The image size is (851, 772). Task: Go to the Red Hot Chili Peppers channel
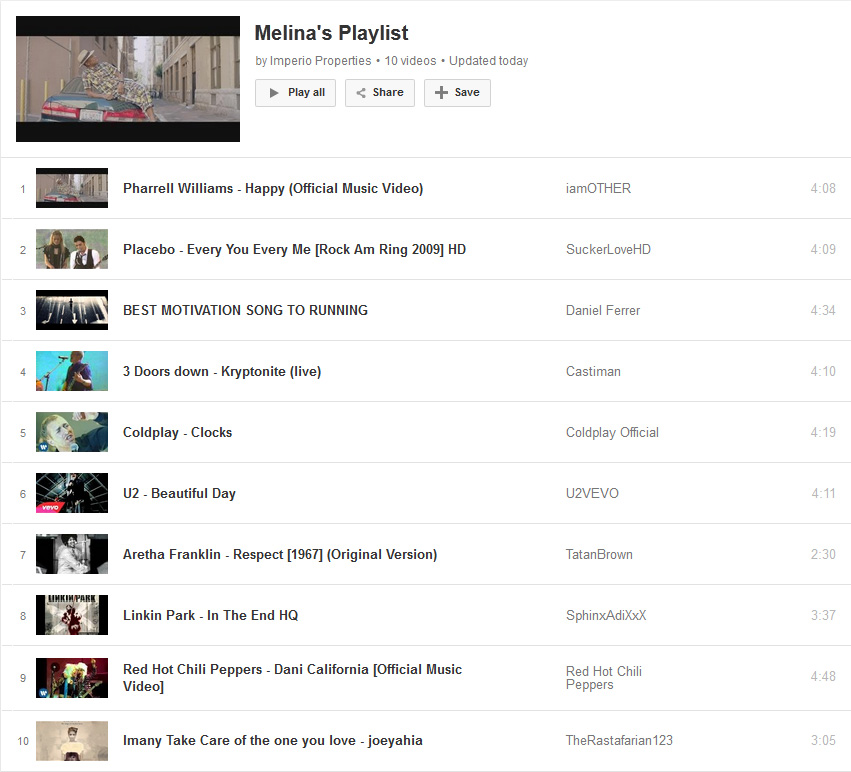(604, 678)
